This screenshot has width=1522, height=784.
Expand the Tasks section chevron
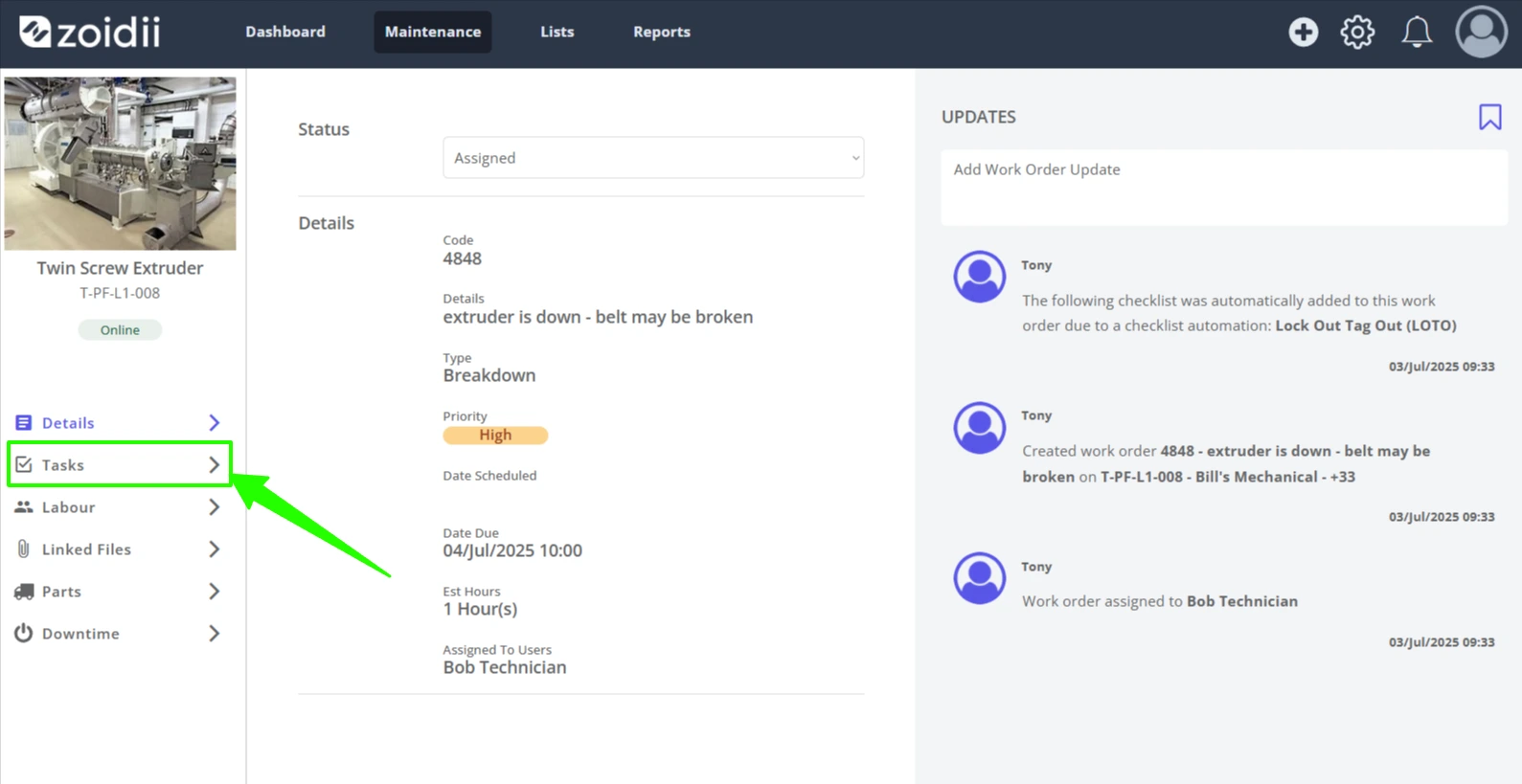click(215, 464)
